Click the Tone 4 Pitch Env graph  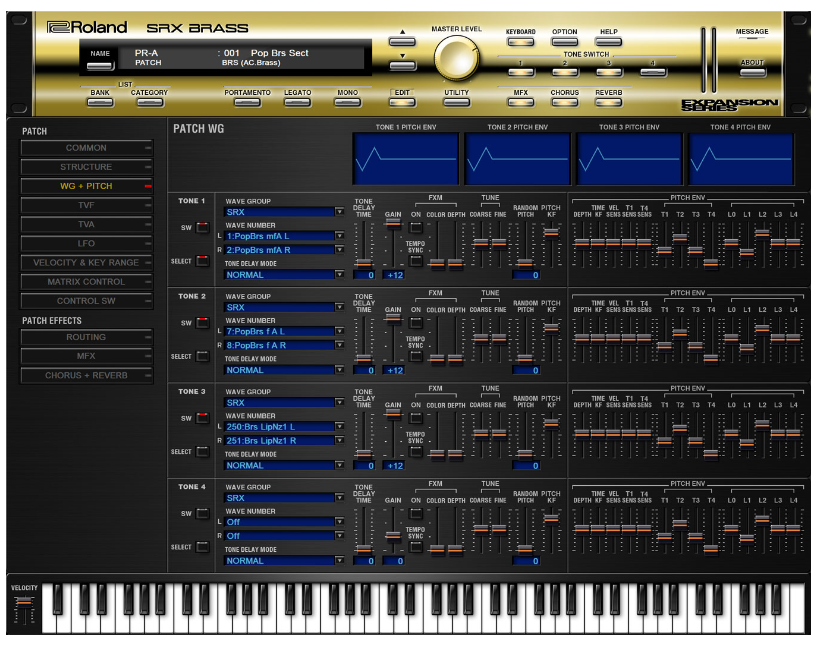(x=741, y=159)
